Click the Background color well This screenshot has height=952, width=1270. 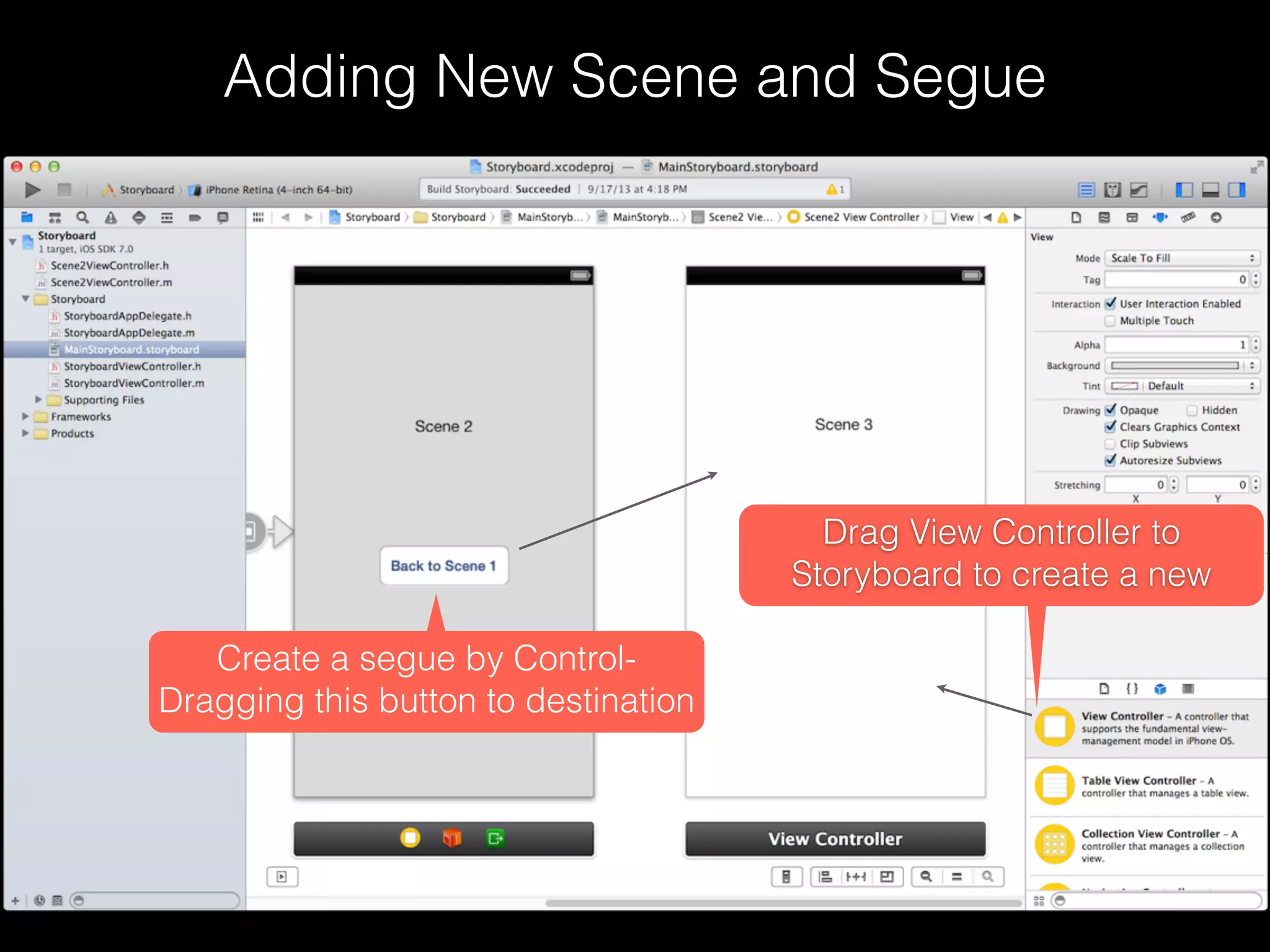click(x=1175, y=366)
